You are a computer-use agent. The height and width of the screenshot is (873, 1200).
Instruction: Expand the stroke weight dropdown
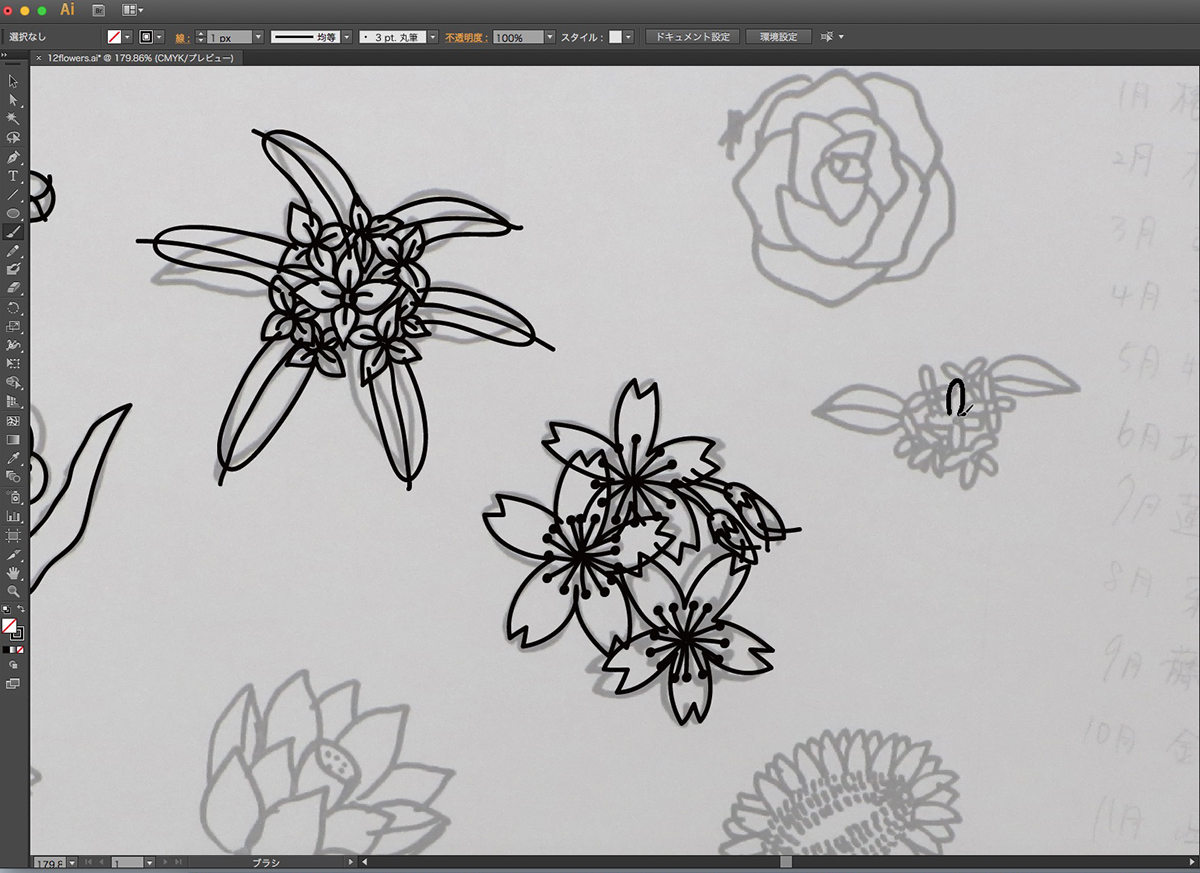pyautogui.click(x=258, y=37)
